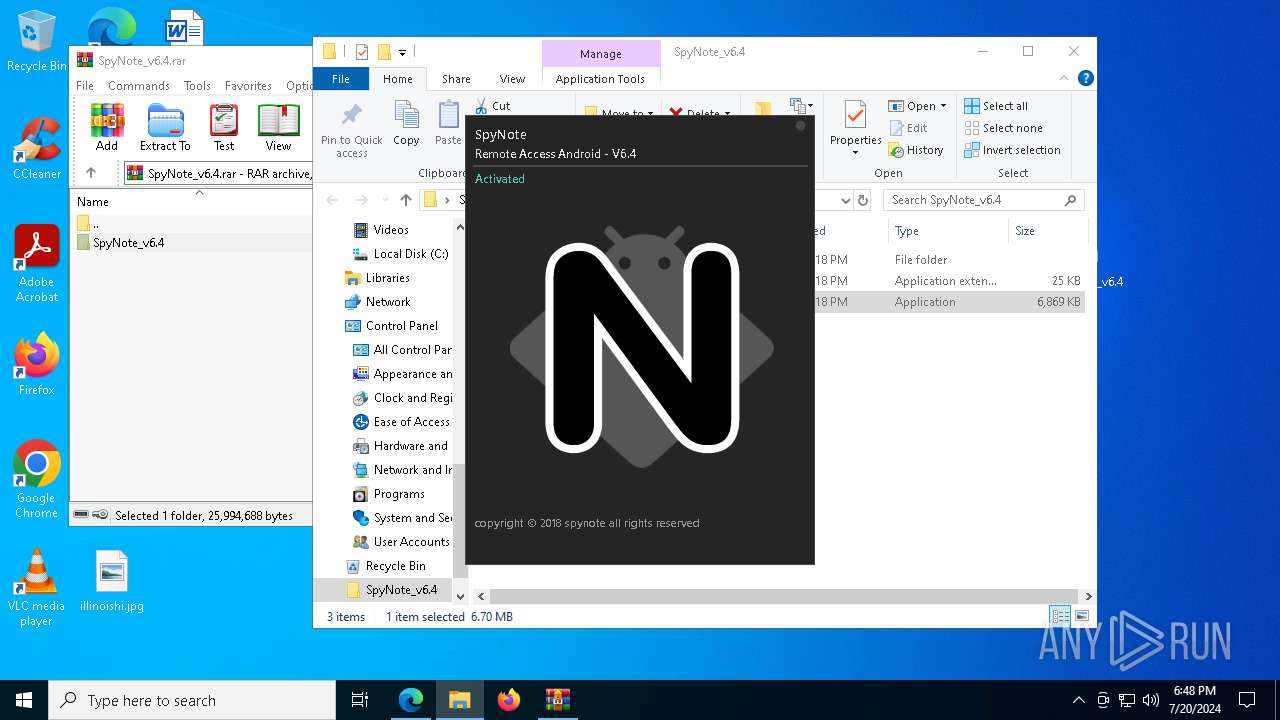Open the File tab in Explorer
This screenshot has height=720, width=1280.
coord(341,79)
